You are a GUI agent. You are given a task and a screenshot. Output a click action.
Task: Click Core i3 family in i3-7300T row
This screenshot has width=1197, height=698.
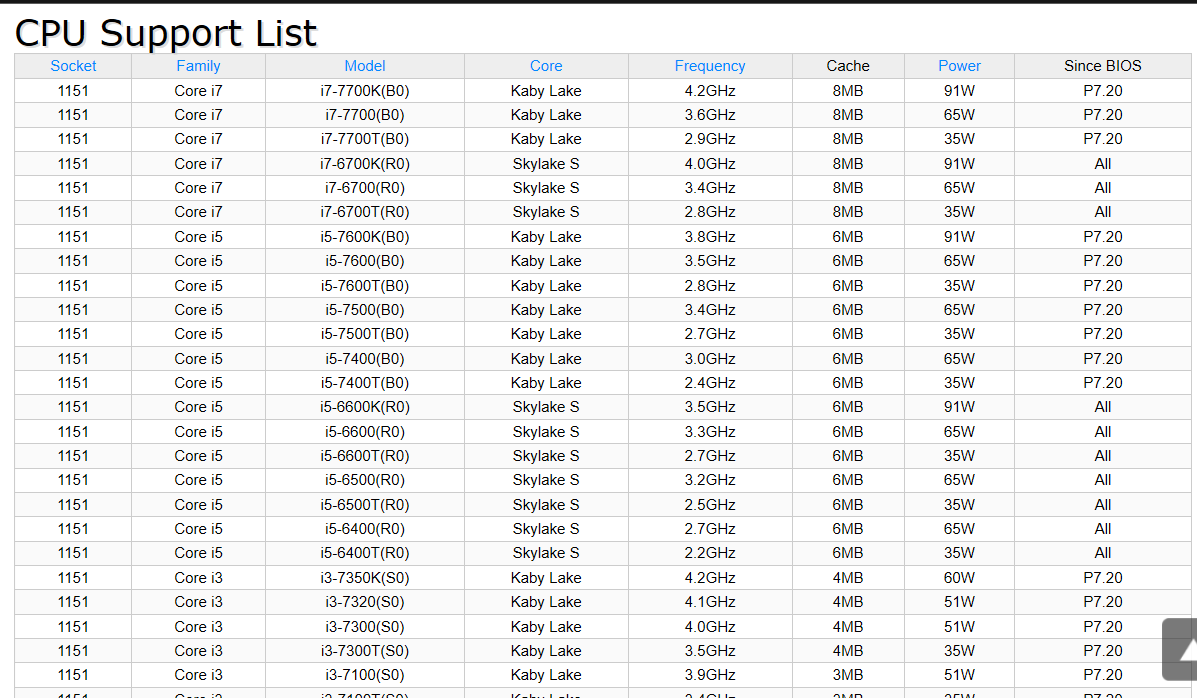[x=198, y=651]
